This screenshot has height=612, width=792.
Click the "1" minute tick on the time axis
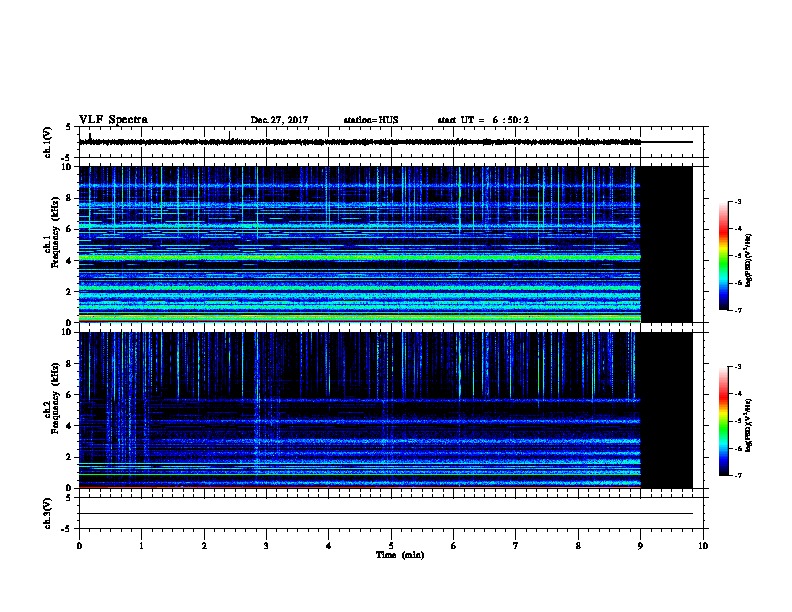(142, 546)
